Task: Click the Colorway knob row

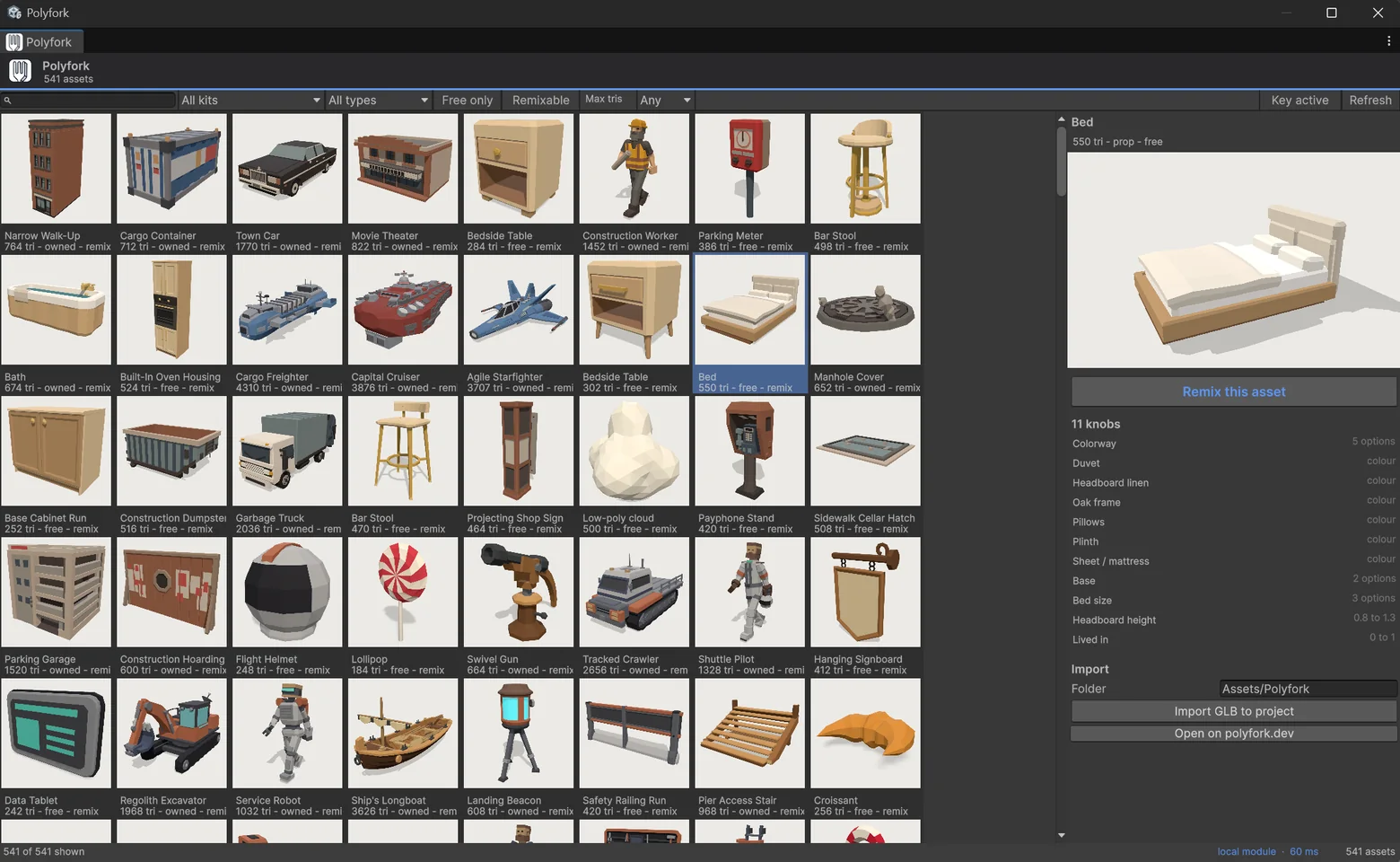Action: pyautogui.click(x=1233, y=443)
